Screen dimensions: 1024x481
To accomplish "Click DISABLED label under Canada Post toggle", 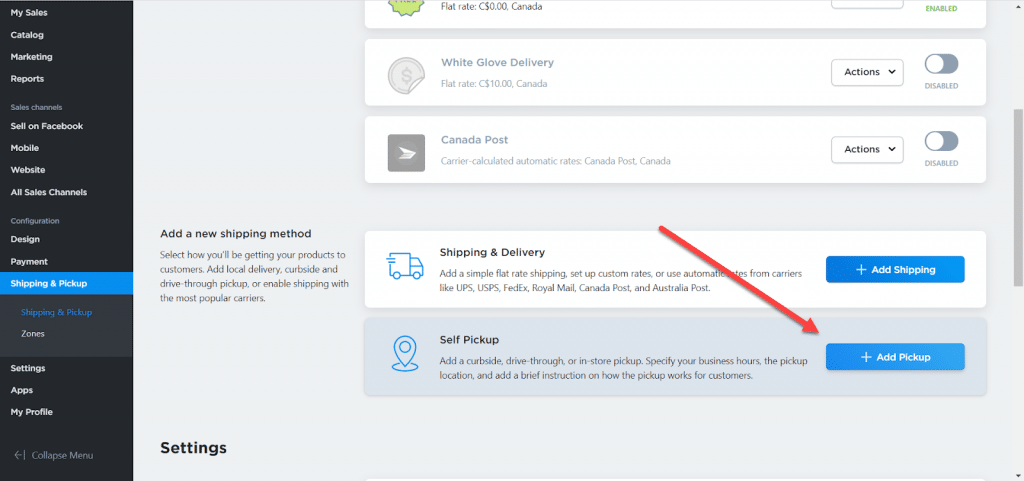I will (x=941, y=163).
